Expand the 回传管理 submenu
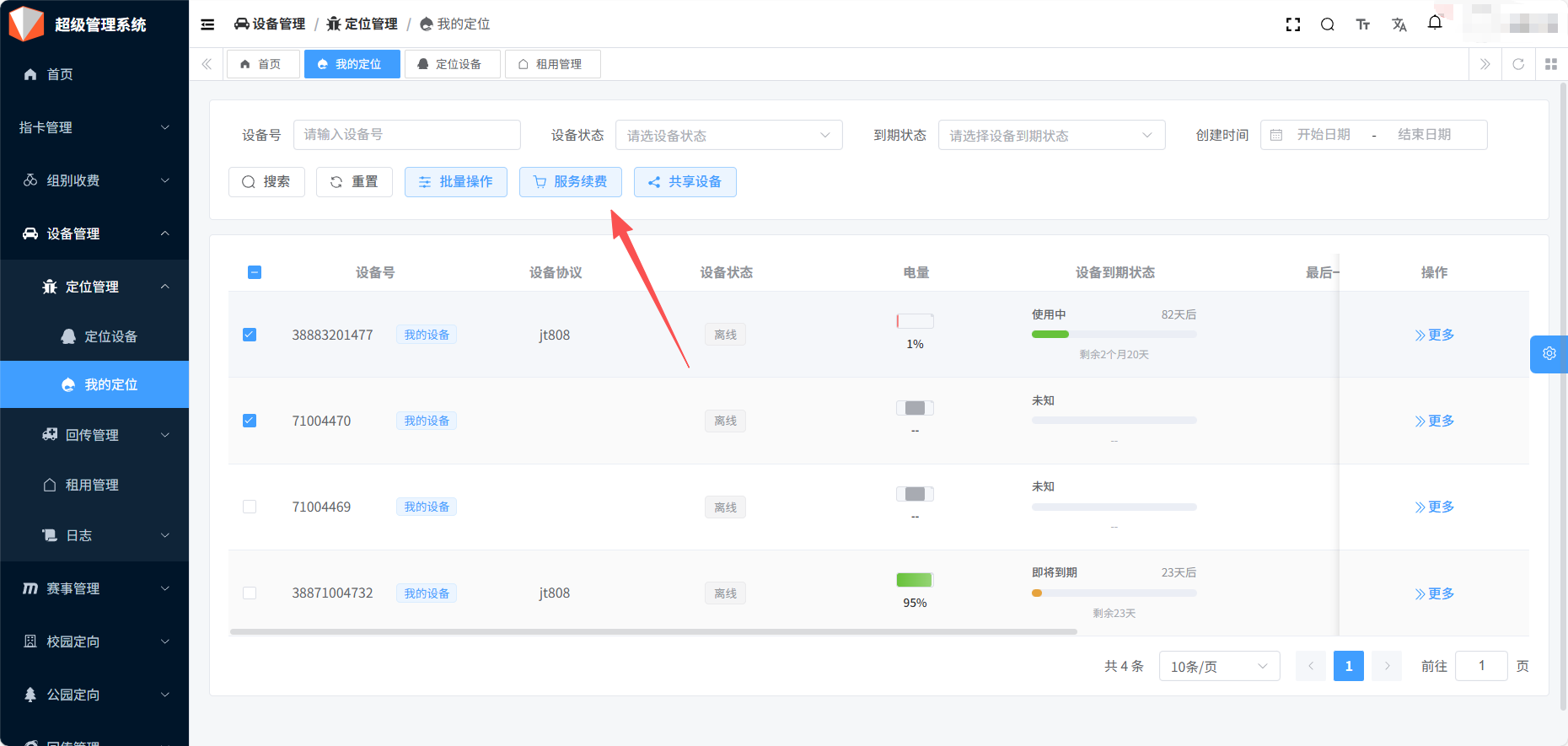The image size is (1568, 746). [94, 435]
